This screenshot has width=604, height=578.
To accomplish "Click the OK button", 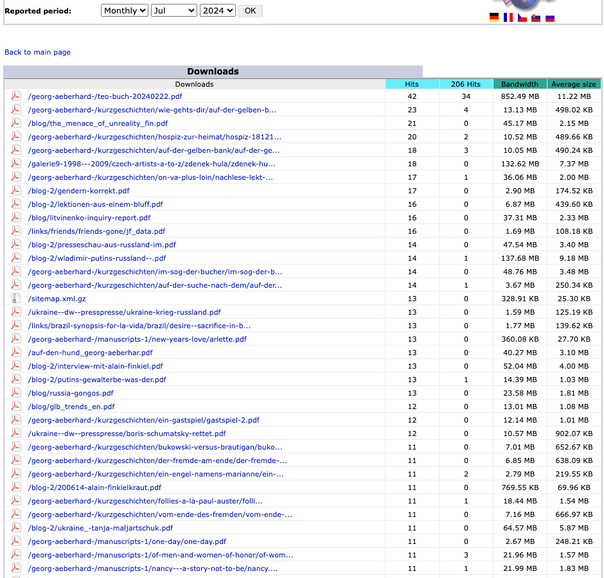I will point(250,11).
